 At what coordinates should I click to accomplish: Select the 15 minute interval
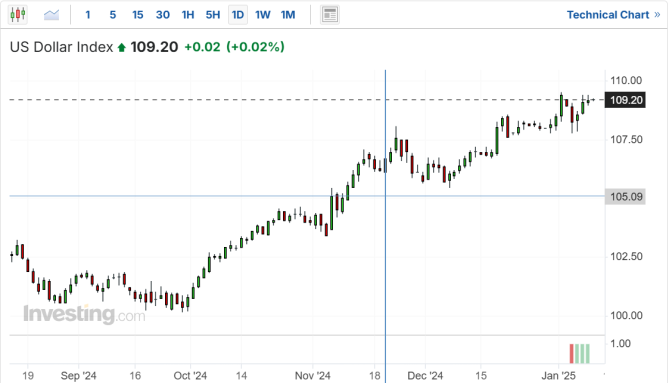tap(137, 15)
